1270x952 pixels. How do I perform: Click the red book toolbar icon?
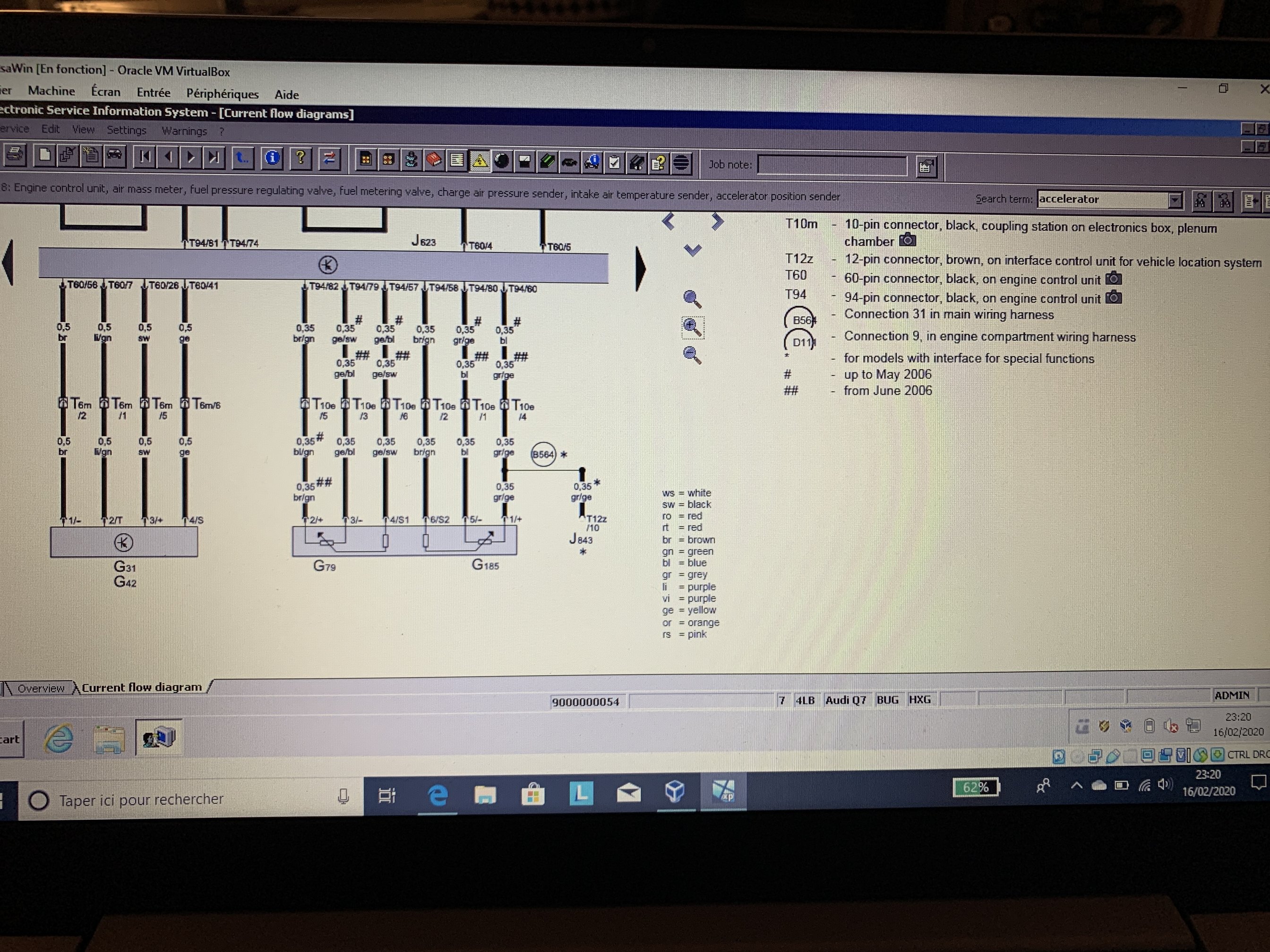tap(434, 160)
